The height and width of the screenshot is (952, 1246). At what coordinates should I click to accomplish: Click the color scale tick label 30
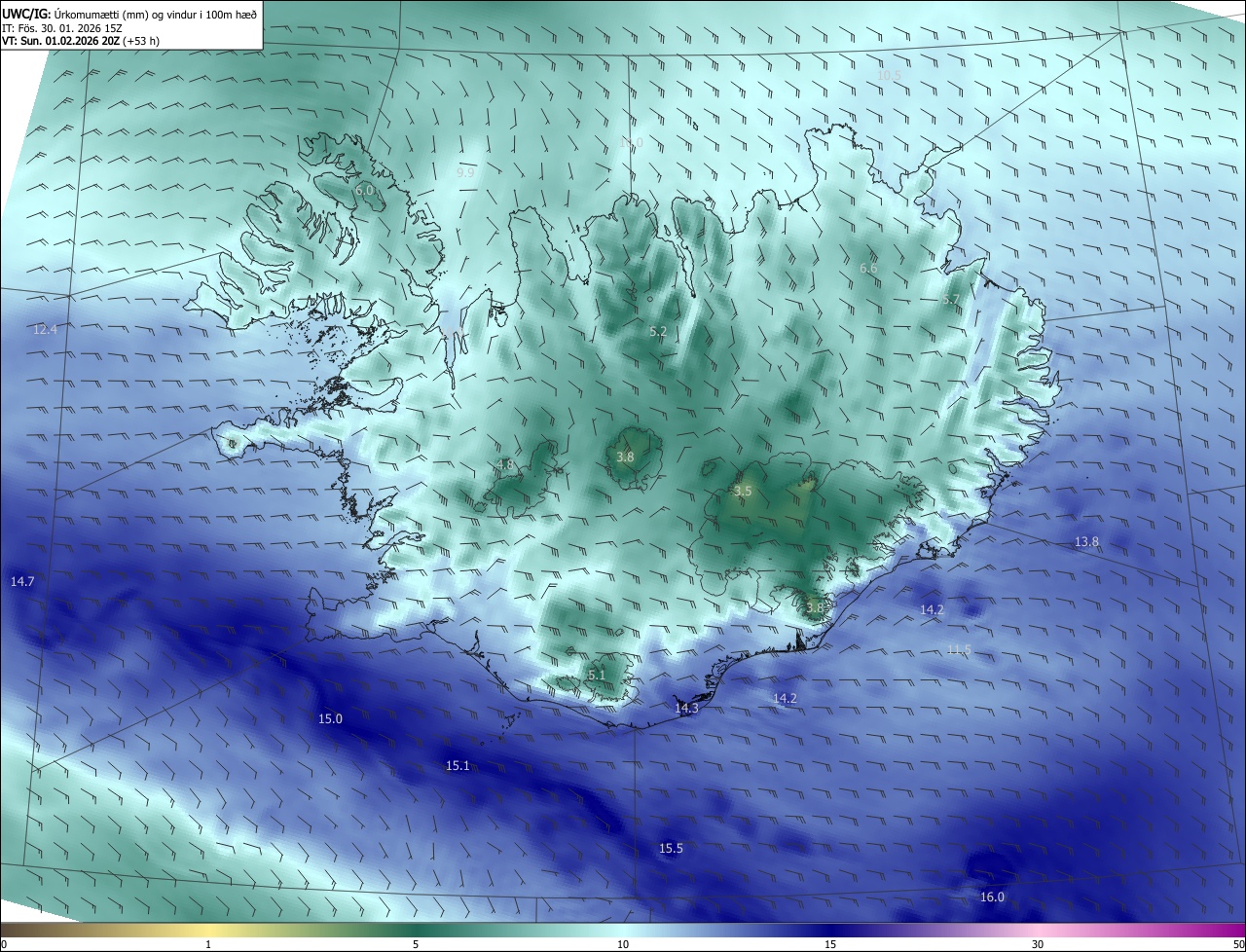tap(1038, 944)
